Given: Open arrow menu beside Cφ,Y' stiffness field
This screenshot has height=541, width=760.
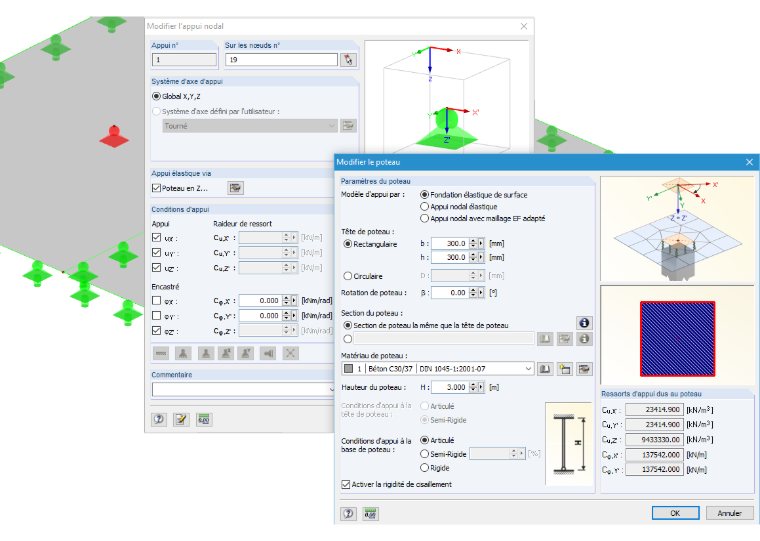Looking at the screenshot, I should point(294,316).
